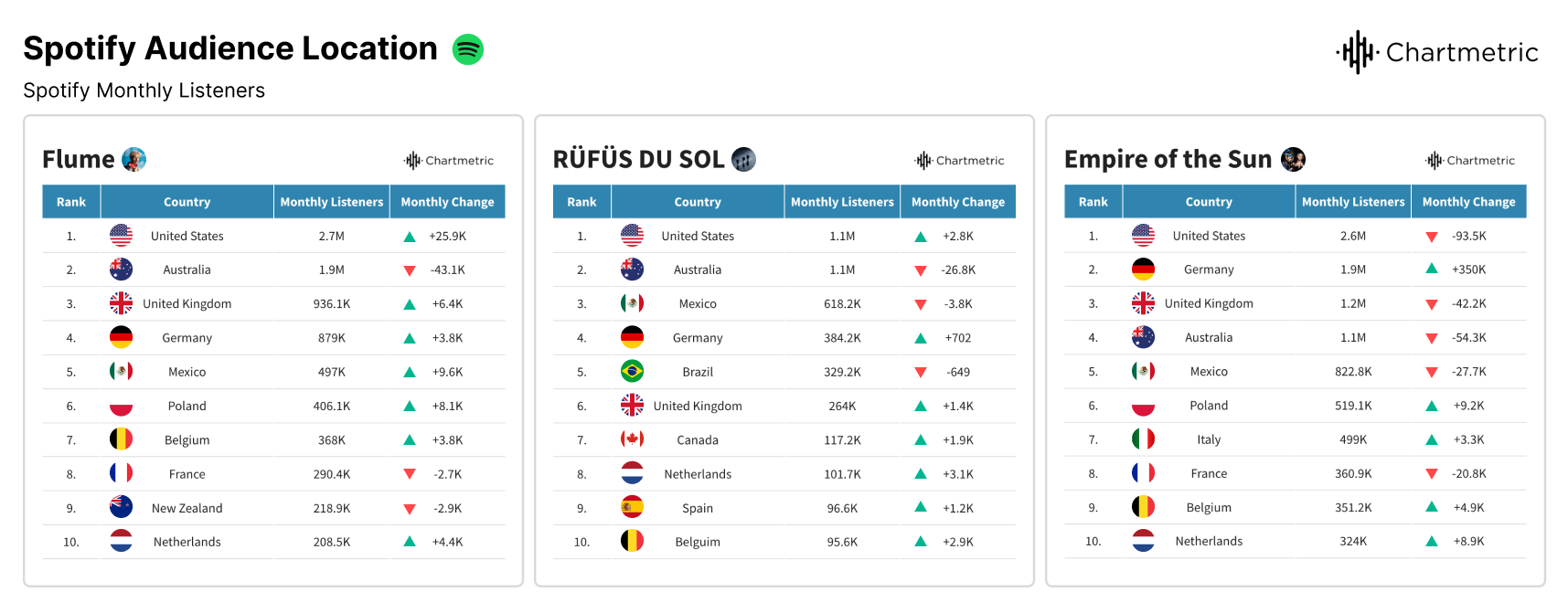This screenshot has width=1568, height=613.
Task: Click the green Spotify logo icon
Action: coord(468,49)
